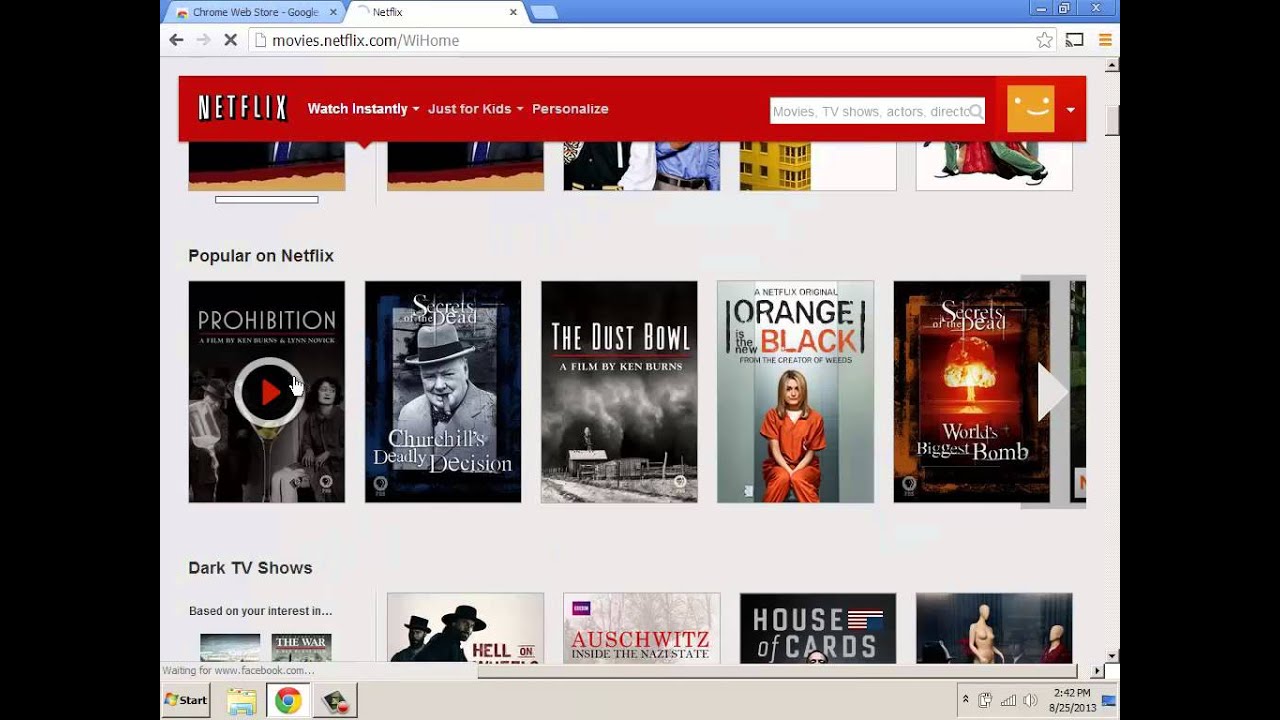Click the horizontal scrollbar thumb
This screenshot has width=1280, height=720.
[x=776, y=671]
